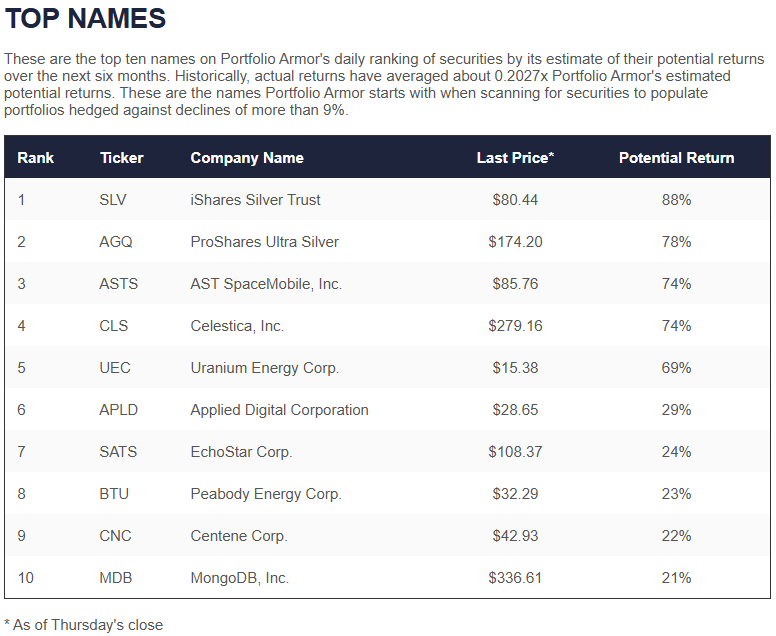Image resolution: width=776 pixels, height=636 pixels.
Task: Click MongoDB, Inc. company name
Action: point(240,578)
